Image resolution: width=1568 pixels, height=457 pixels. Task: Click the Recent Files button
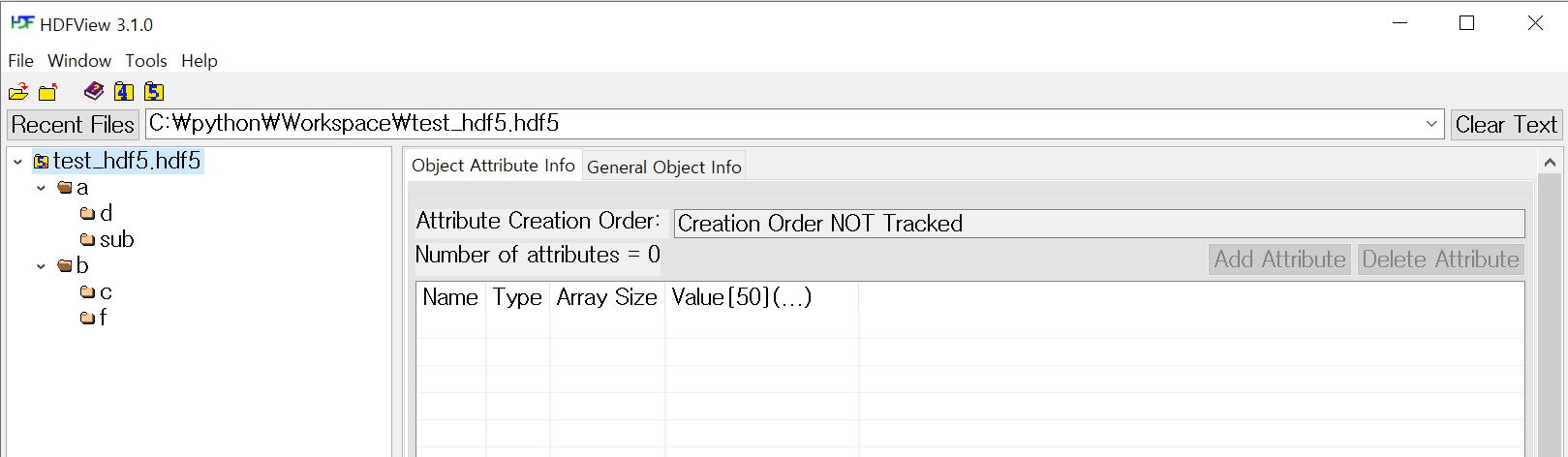tap(73, 125)
